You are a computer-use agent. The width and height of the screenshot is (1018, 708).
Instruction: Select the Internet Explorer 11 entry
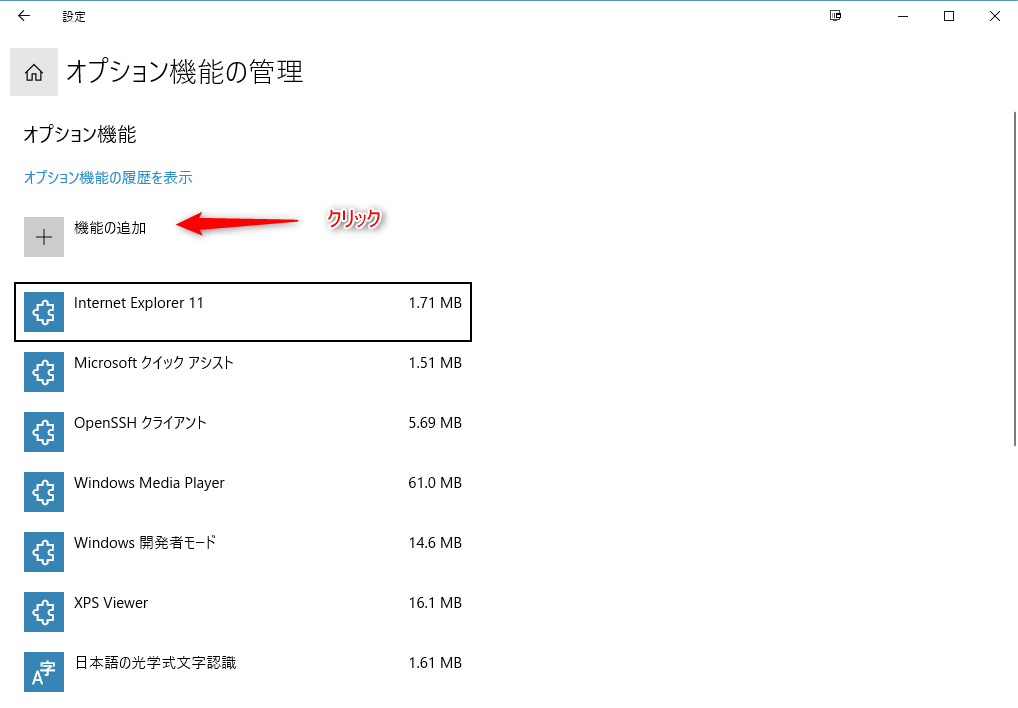243,312
